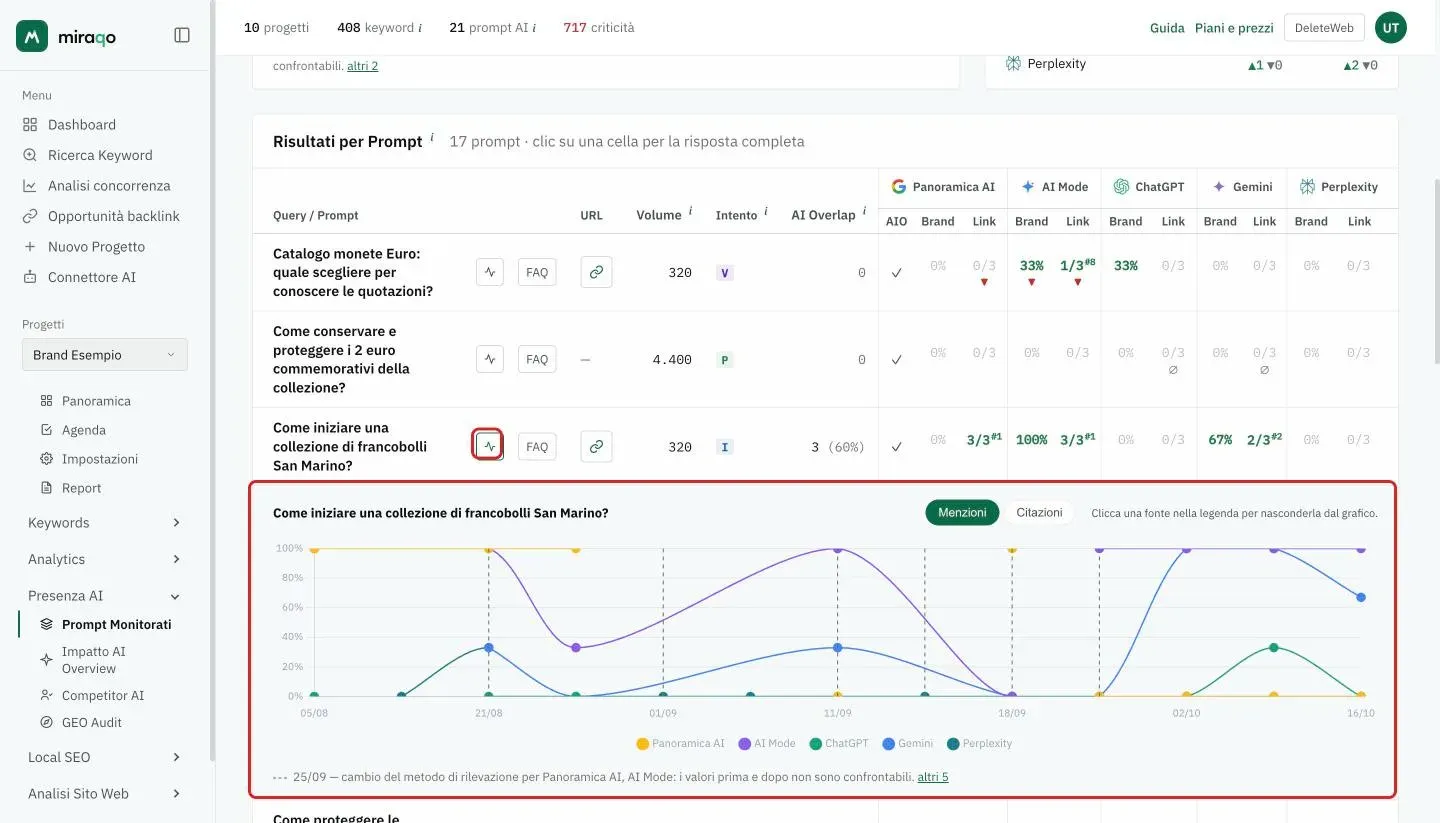The image size is (1440, 823).
Task: Click the UT user avatar
Action: (1391, 28)
